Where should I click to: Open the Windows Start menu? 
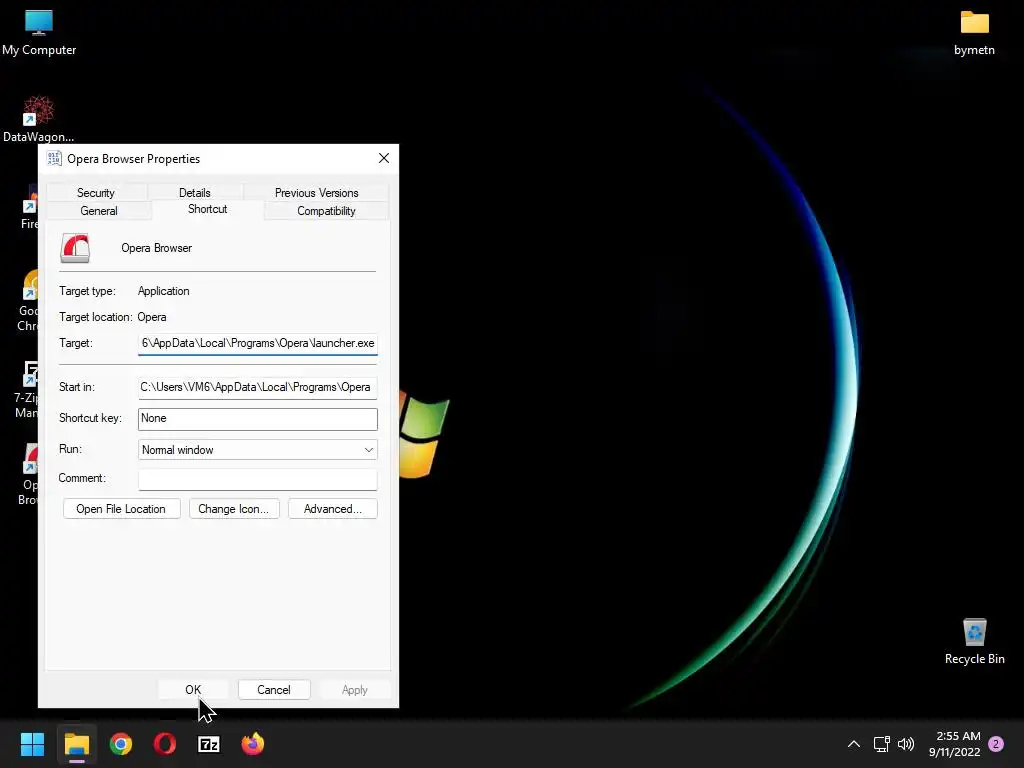[x=32, y=744]
